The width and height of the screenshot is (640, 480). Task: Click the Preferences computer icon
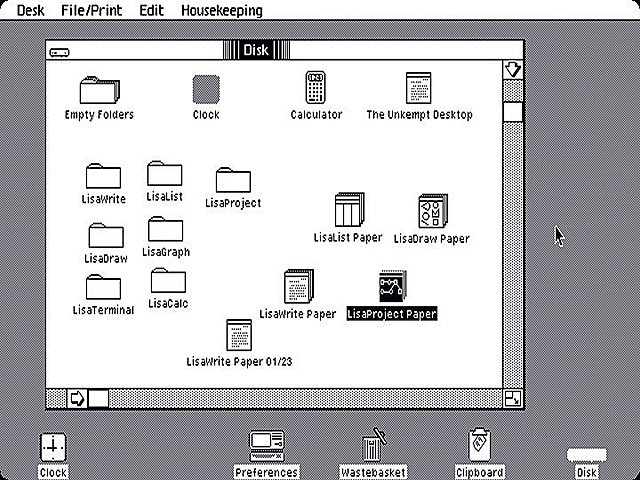point(267,446)
